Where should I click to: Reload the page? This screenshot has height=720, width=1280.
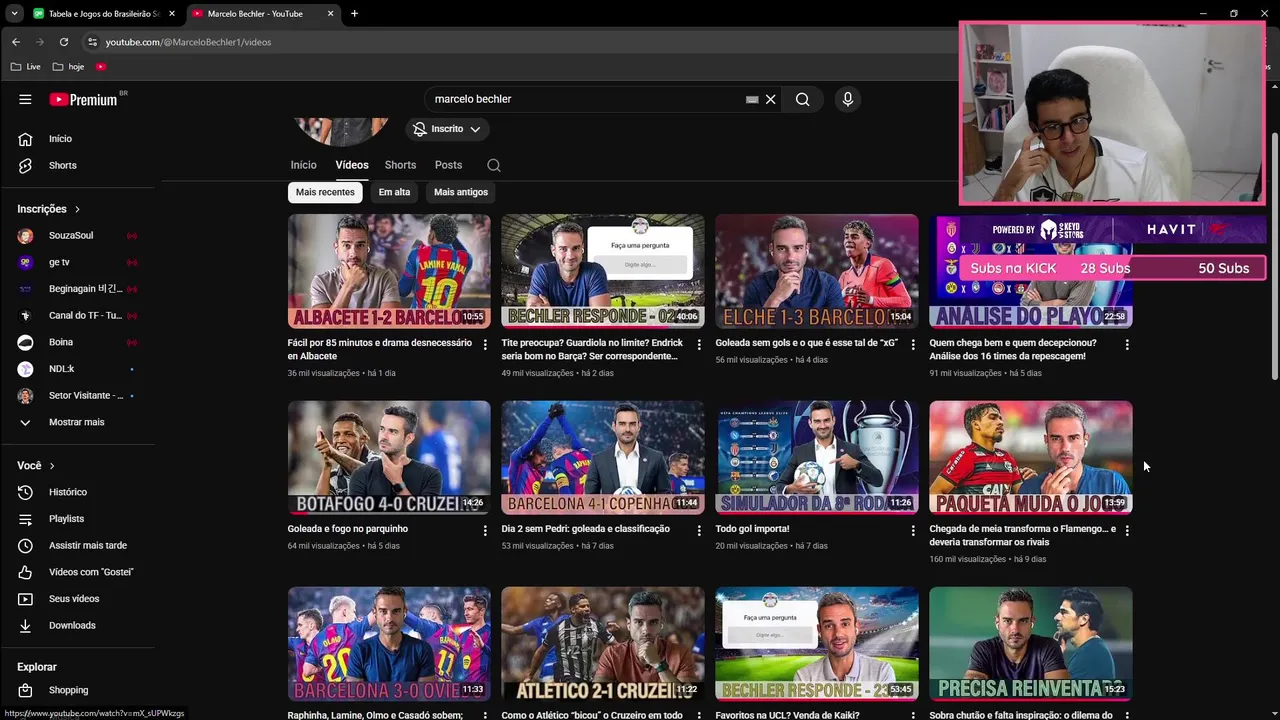[x=64, y=42]
